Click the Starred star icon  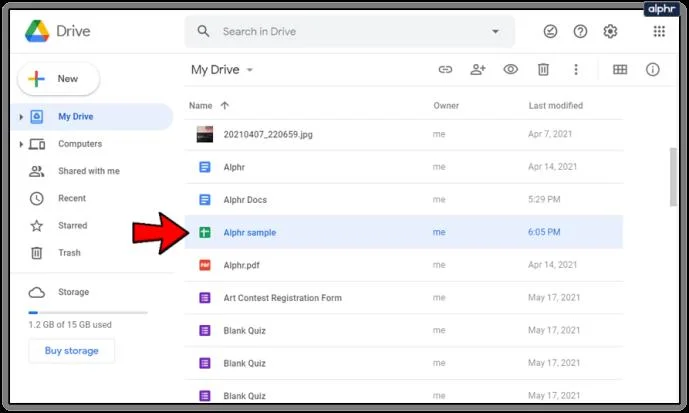coord(36,226)
